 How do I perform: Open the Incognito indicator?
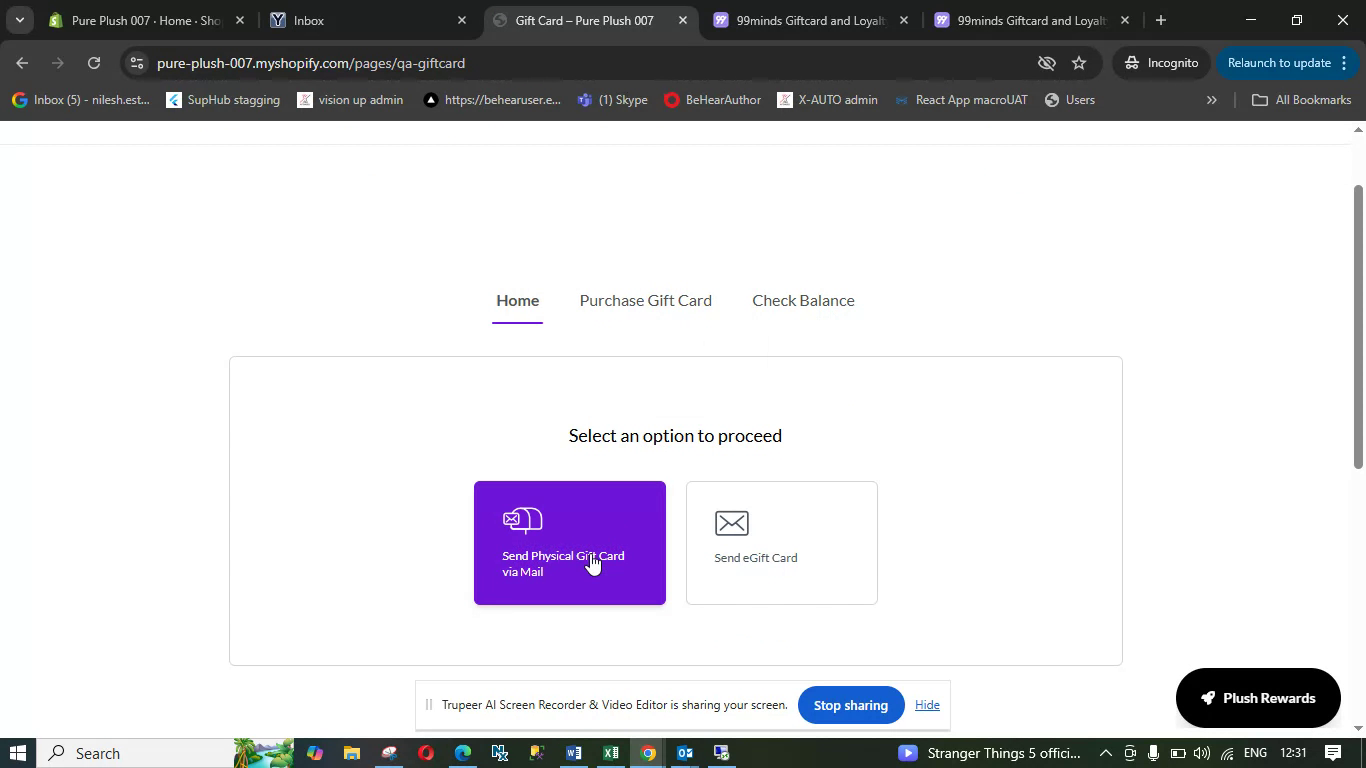tap(1161, 63)
